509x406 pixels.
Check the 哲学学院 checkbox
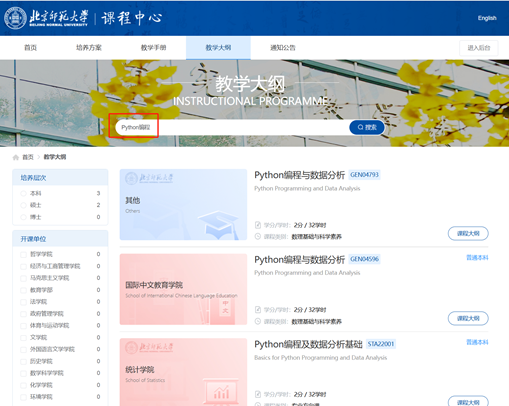[23, 254]
